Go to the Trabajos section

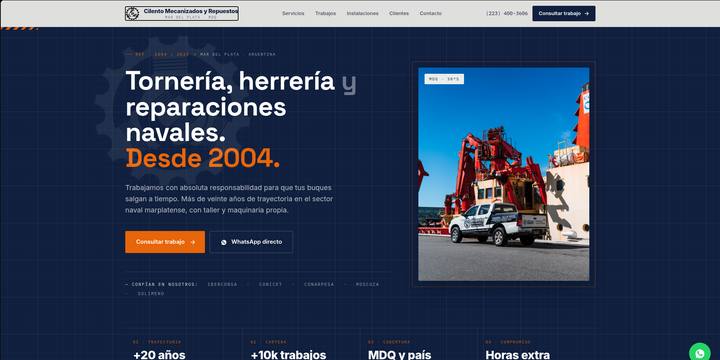tap(326, 13)
